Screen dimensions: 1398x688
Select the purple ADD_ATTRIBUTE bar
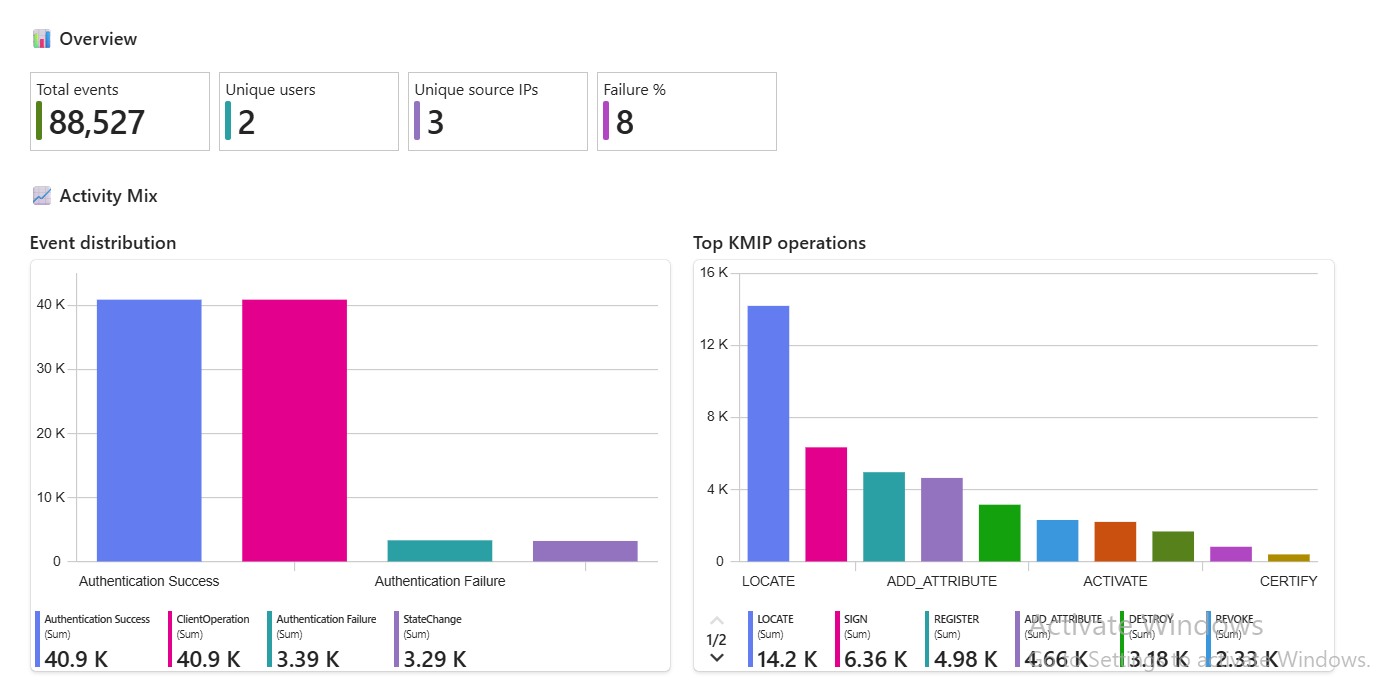tap(942, 519)
